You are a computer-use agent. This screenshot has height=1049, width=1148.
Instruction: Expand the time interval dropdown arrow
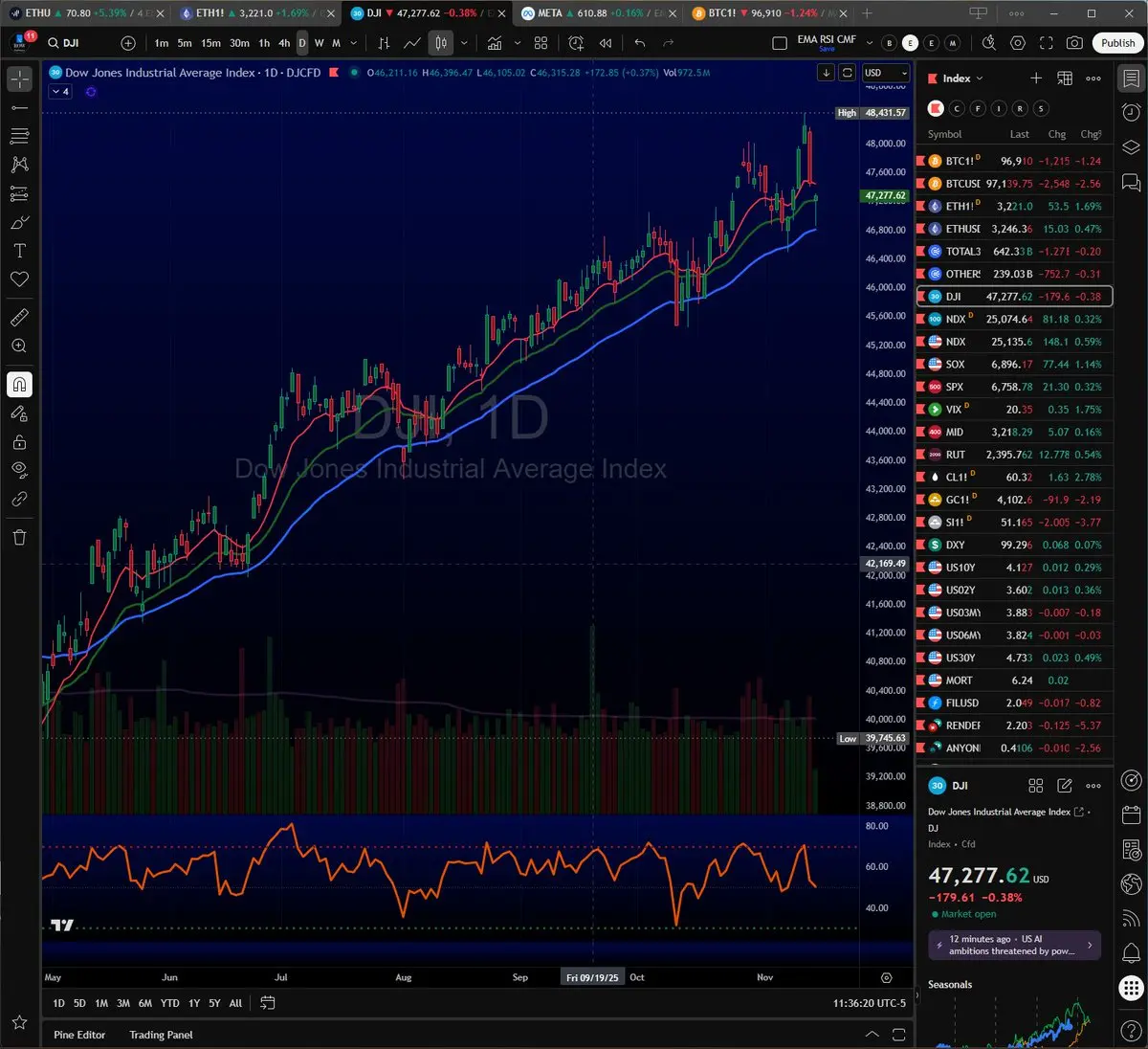point(354,43)
